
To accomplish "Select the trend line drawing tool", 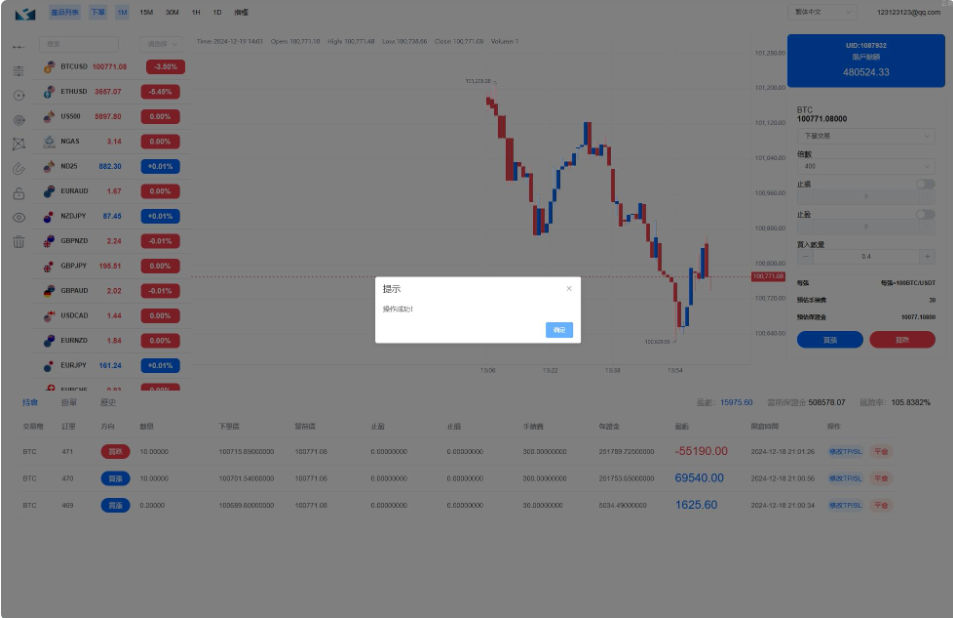I will (x=18, y=47).
